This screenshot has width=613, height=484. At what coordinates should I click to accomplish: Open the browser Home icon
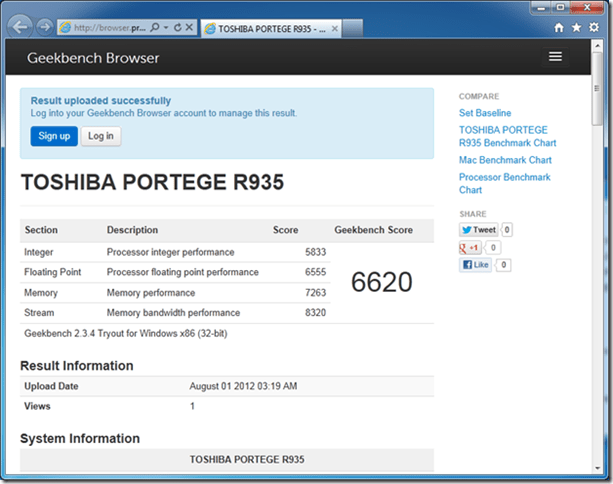[559, 27]
